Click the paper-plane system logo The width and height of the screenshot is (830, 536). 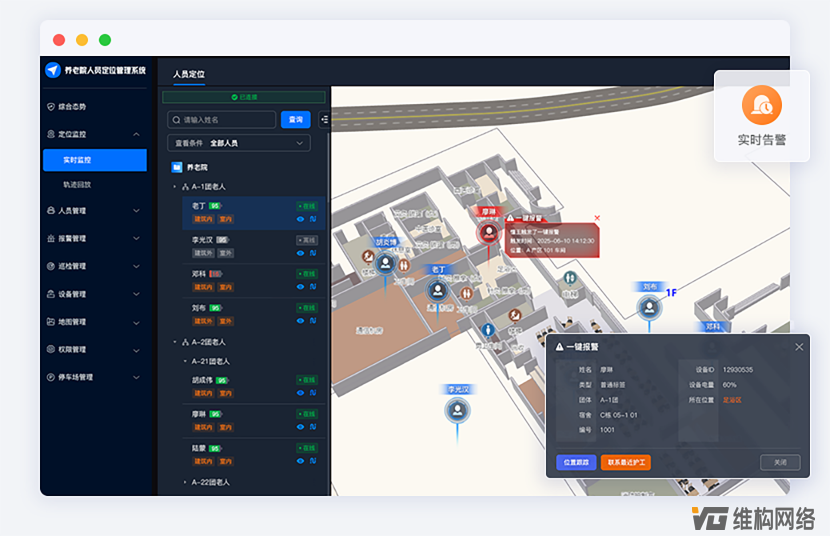pyautogui.click(x=53, y=70)
